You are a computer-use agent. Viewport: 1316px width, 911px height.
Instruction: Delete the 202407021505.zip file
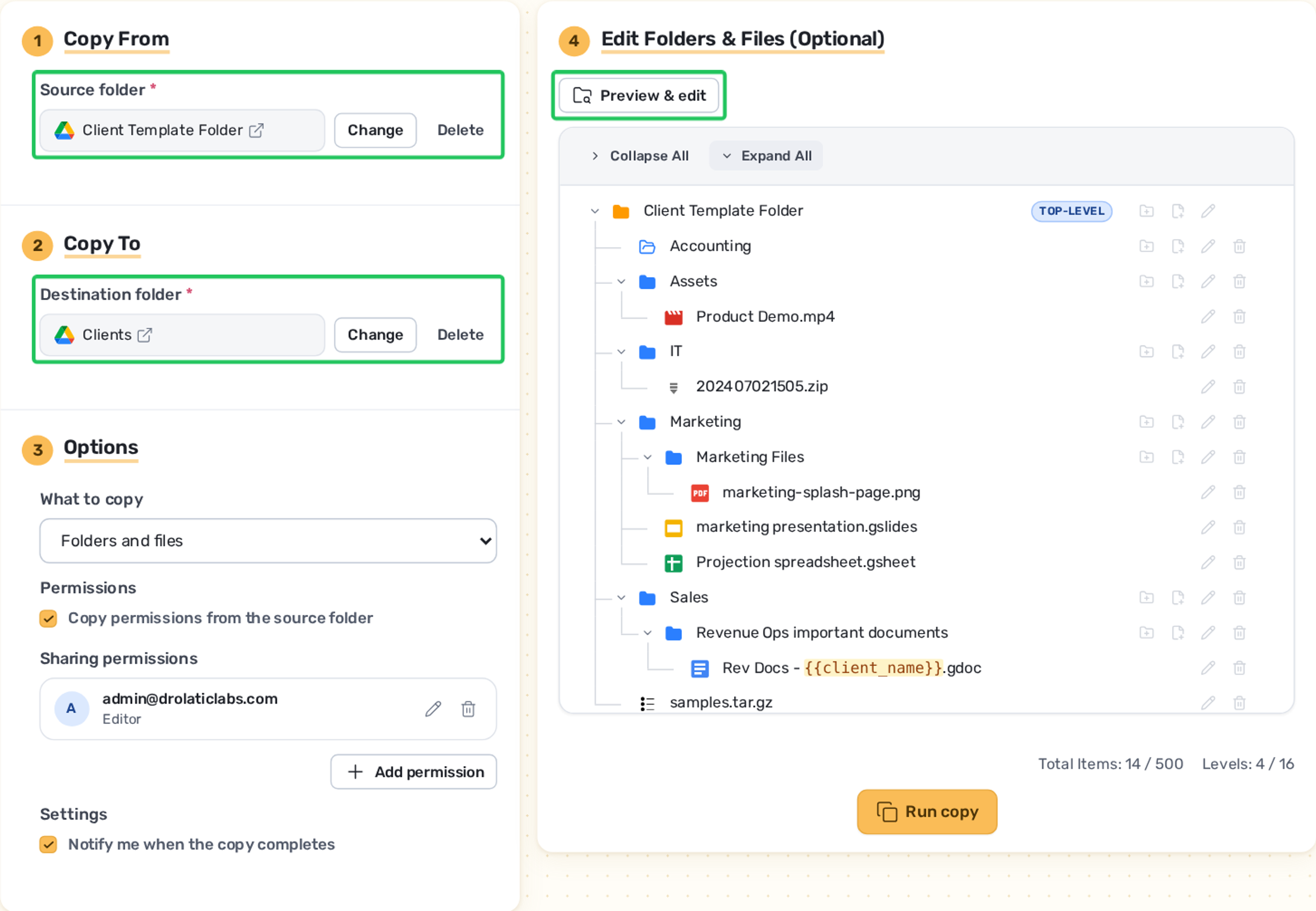[x=1240, y=387]
